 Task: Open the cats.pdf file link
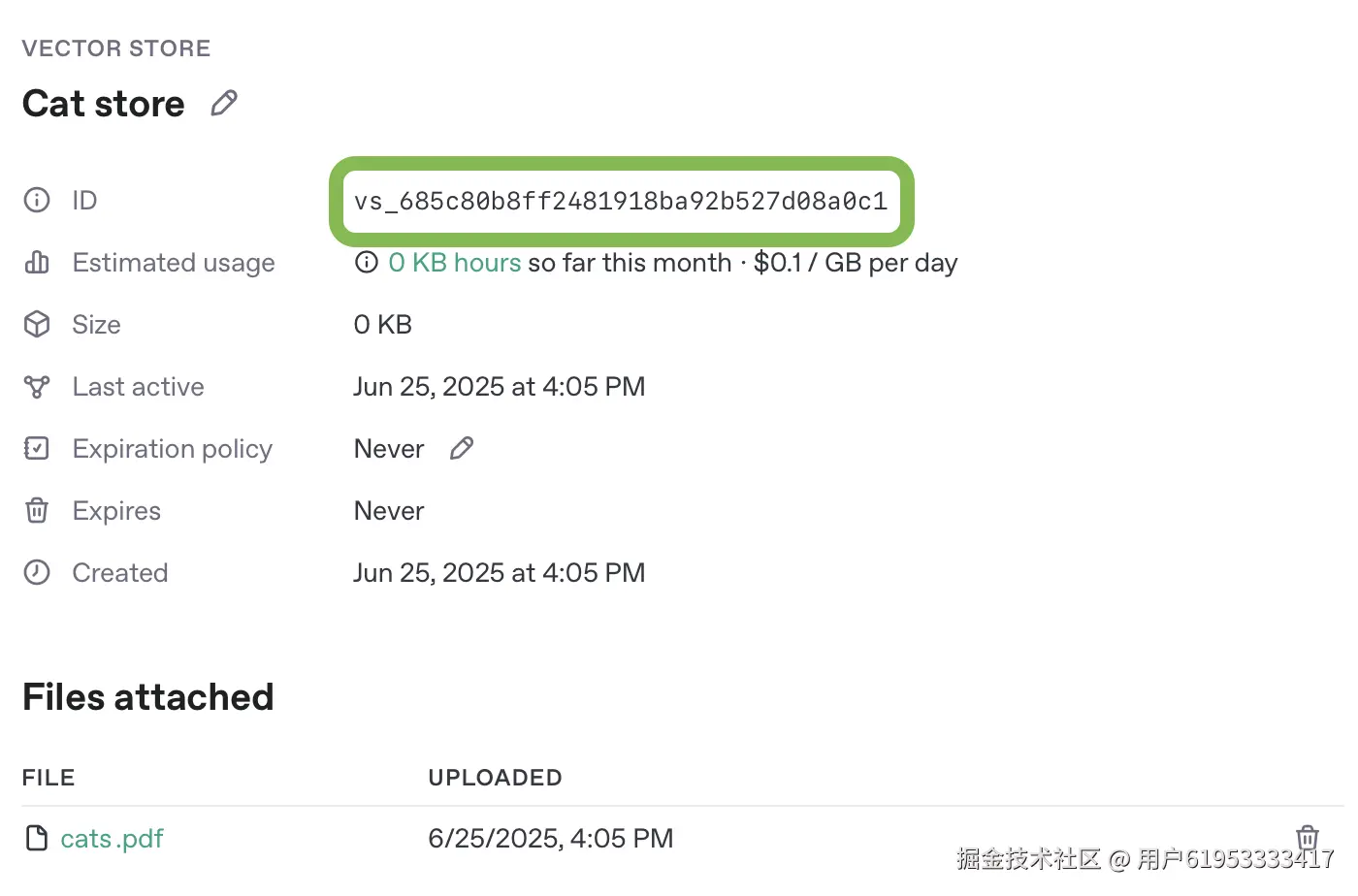112,839
